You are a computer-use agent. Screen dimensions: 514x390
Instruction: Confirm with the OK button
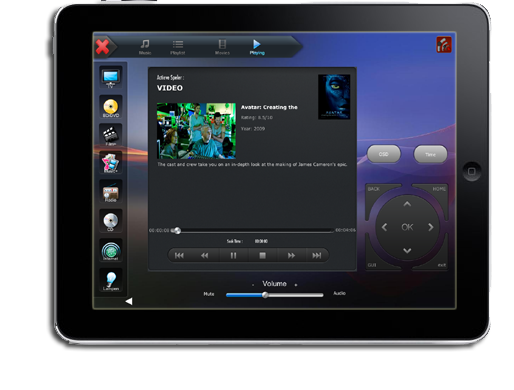[407, 227]
